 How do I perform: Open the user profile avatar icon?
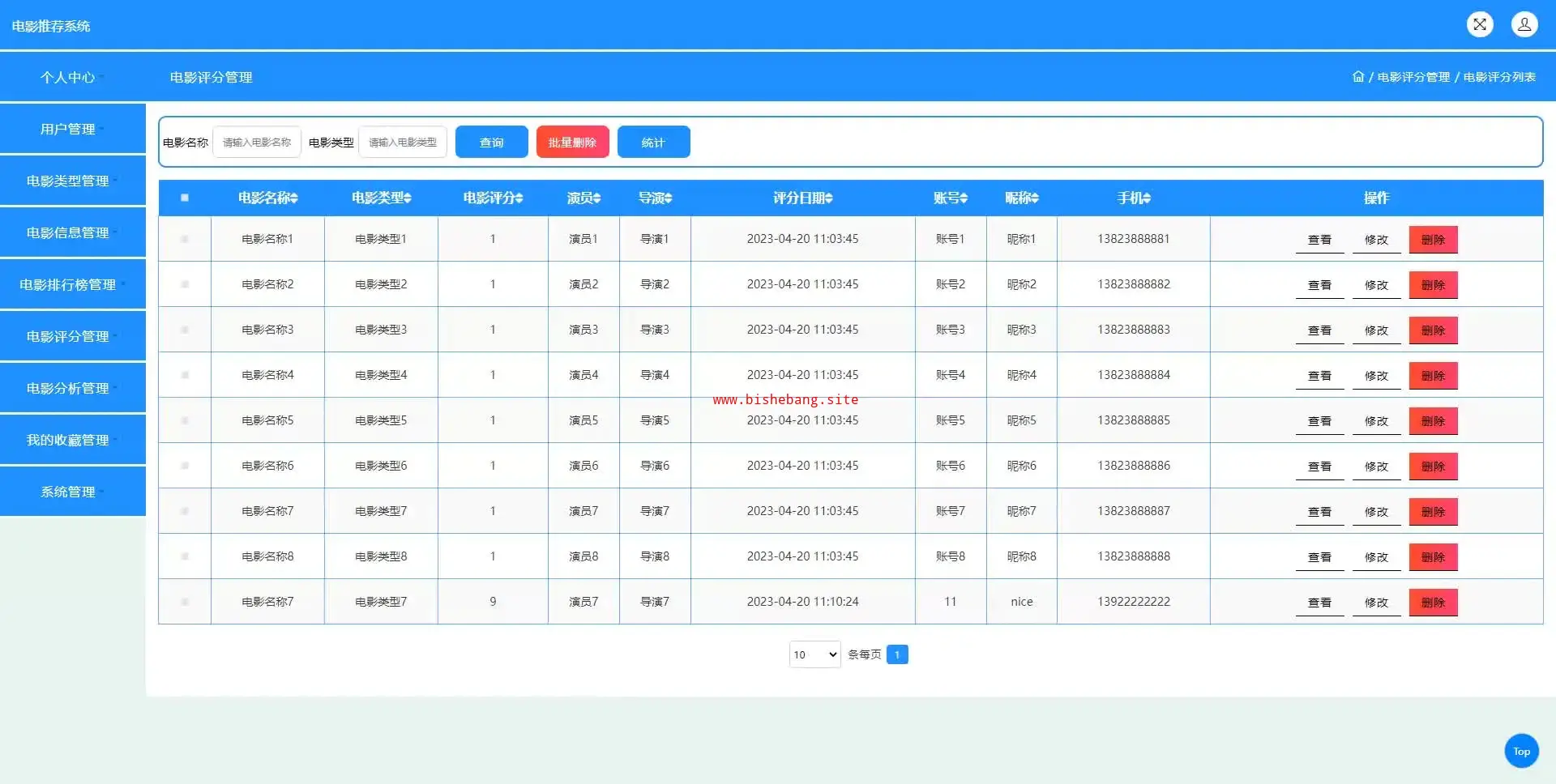pos(1524,24)
